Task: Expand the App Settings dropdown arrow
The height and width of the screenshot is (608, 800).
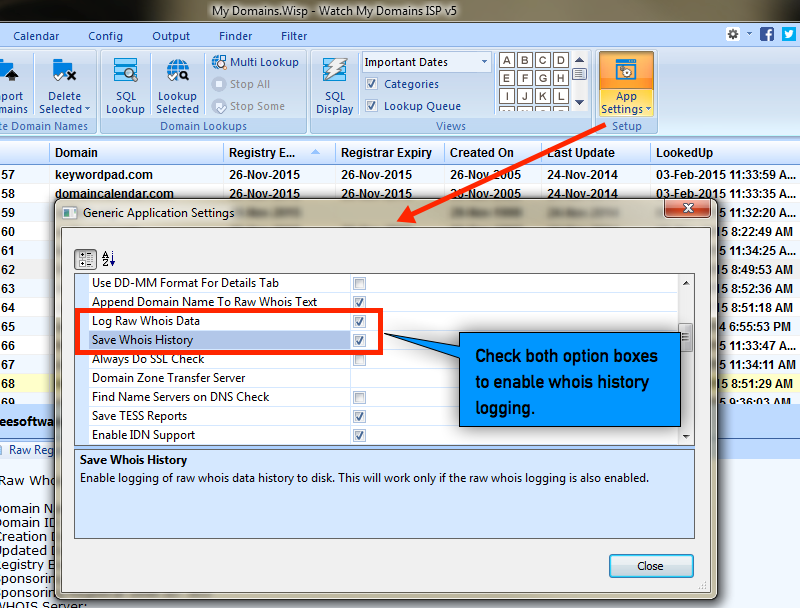Action: (x=648, y=109)
